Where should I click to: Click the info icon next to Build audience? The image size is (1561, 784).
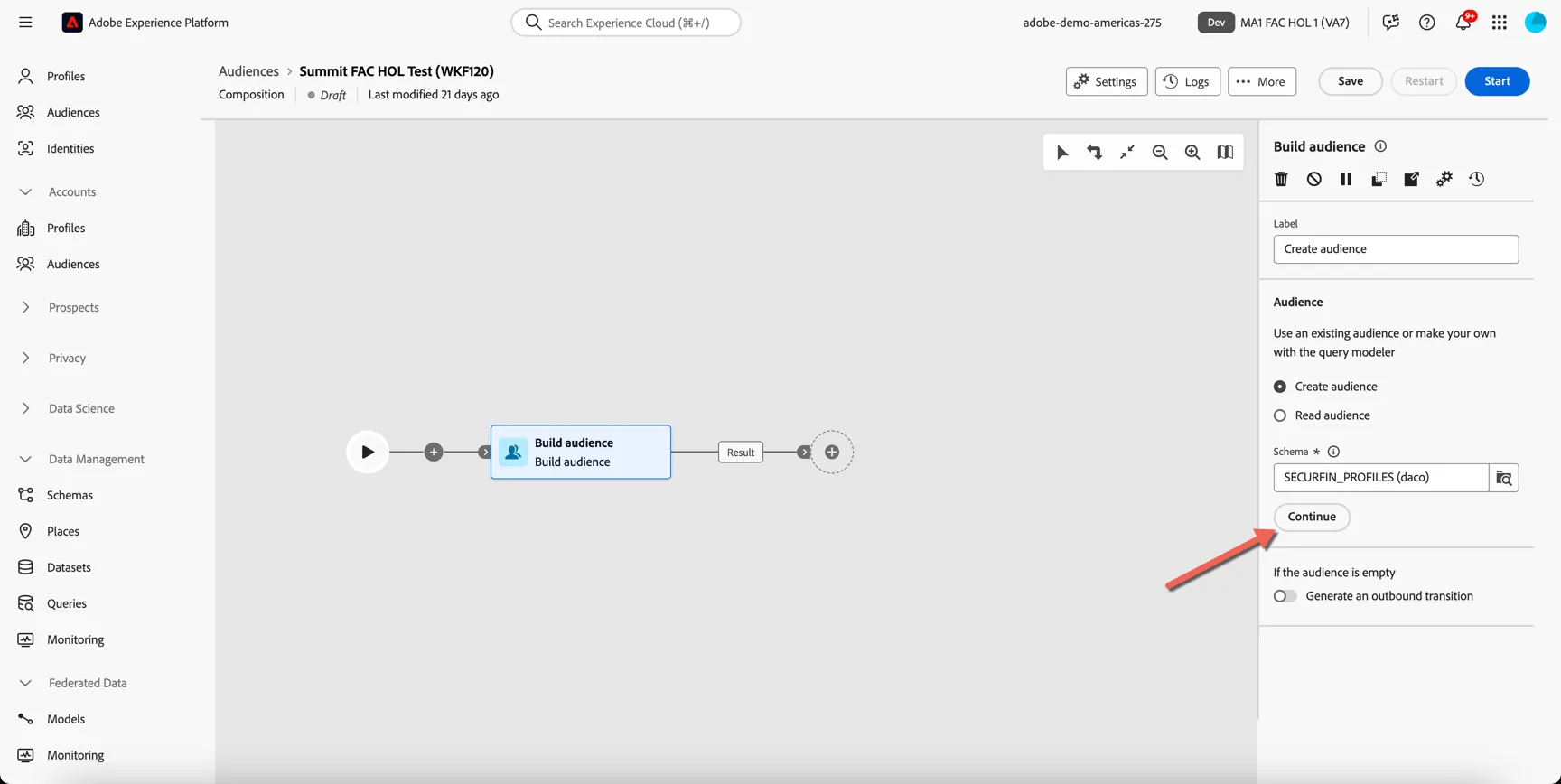tap(1380, 146)
